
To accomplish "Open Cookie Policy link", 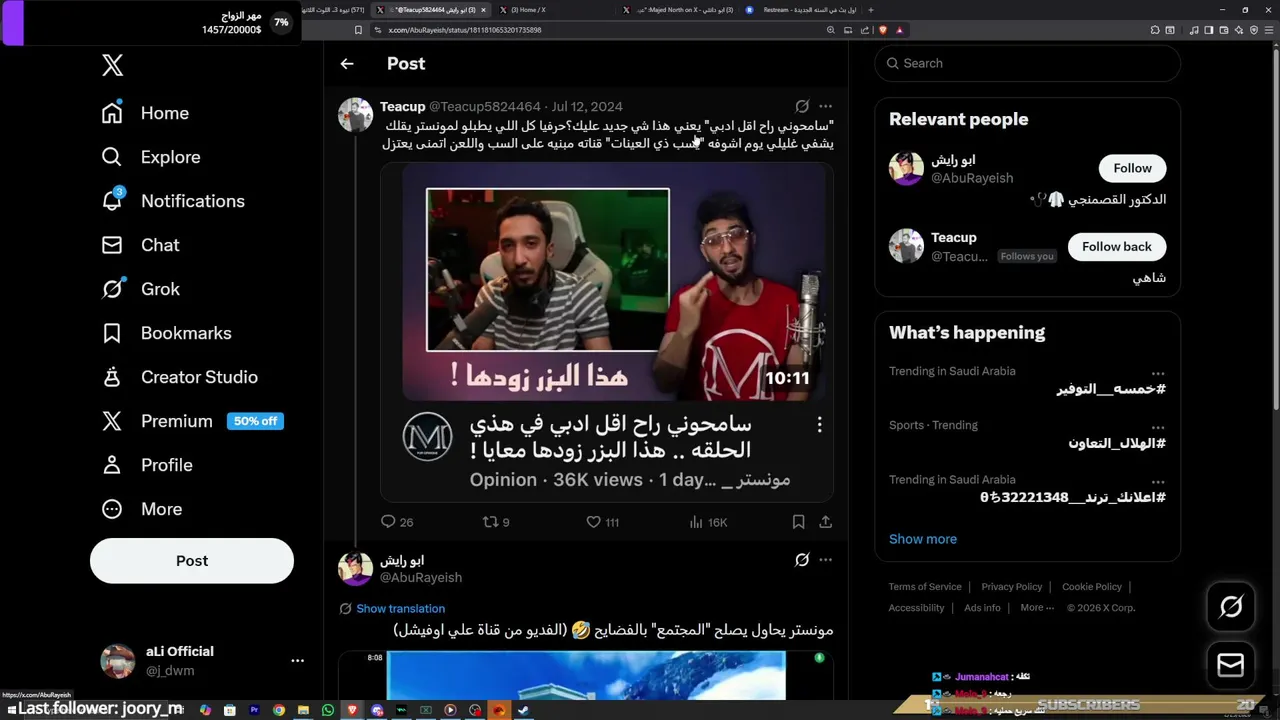I will click(x=1092, y=587).
